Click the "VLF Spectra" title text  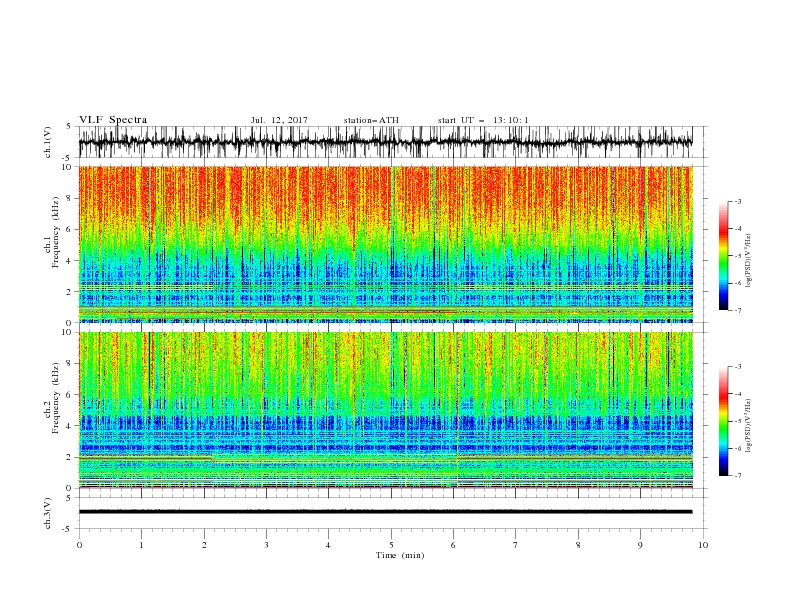113,120
